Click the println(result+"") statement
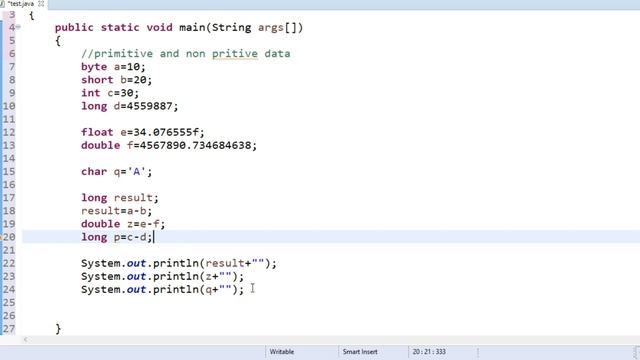The image size is (640, 360). (x=179, y=263)
